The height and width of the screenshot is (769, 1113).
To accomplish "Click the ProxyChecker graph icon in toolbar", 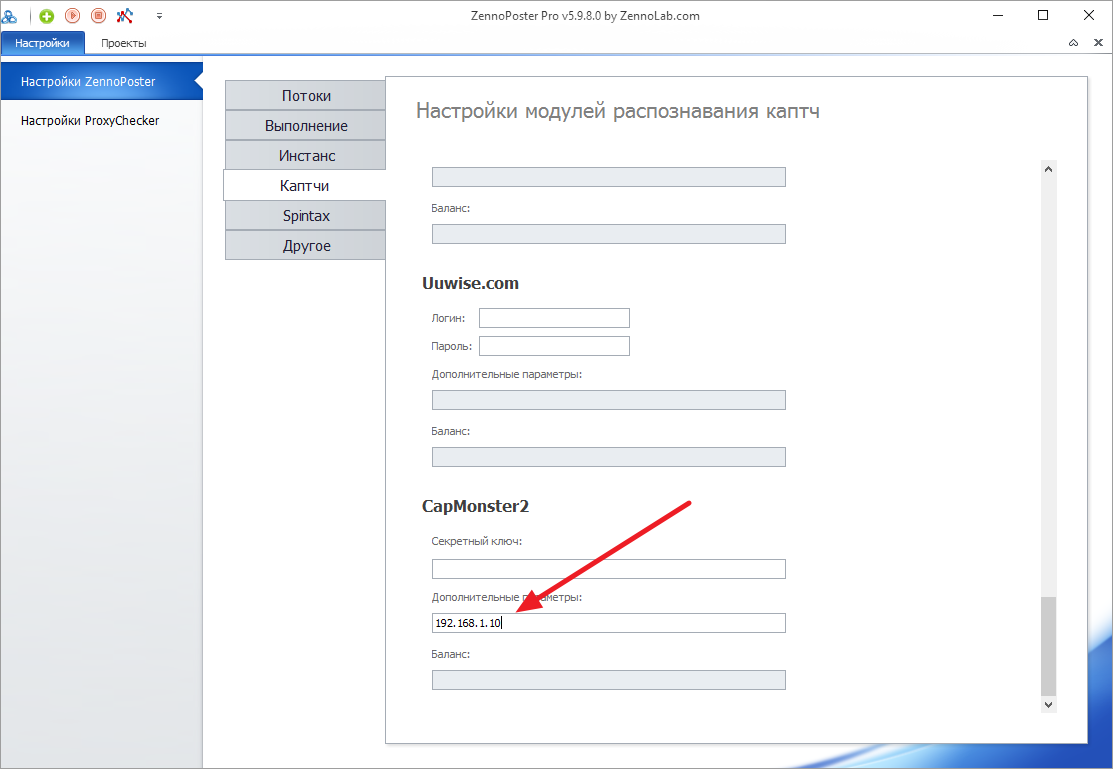I will tap(125, 16).
